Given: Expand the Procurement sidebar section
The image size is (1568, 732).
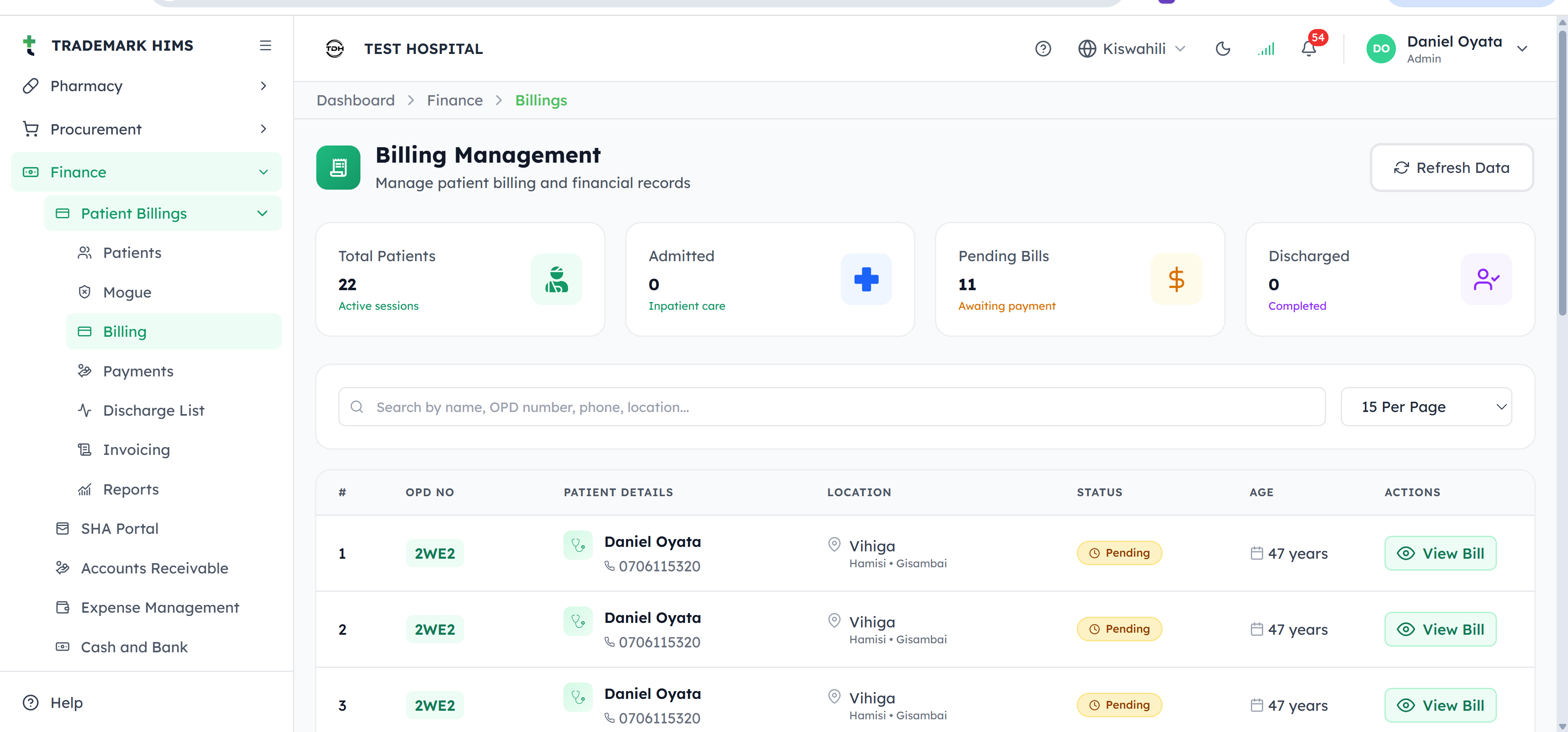Looking at the screenshot, I should tap(146, 129).
